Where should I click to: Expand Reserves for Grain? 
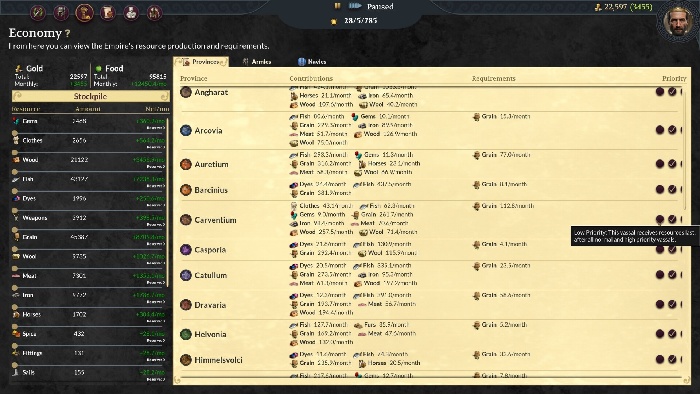click(x=156, y=244)
